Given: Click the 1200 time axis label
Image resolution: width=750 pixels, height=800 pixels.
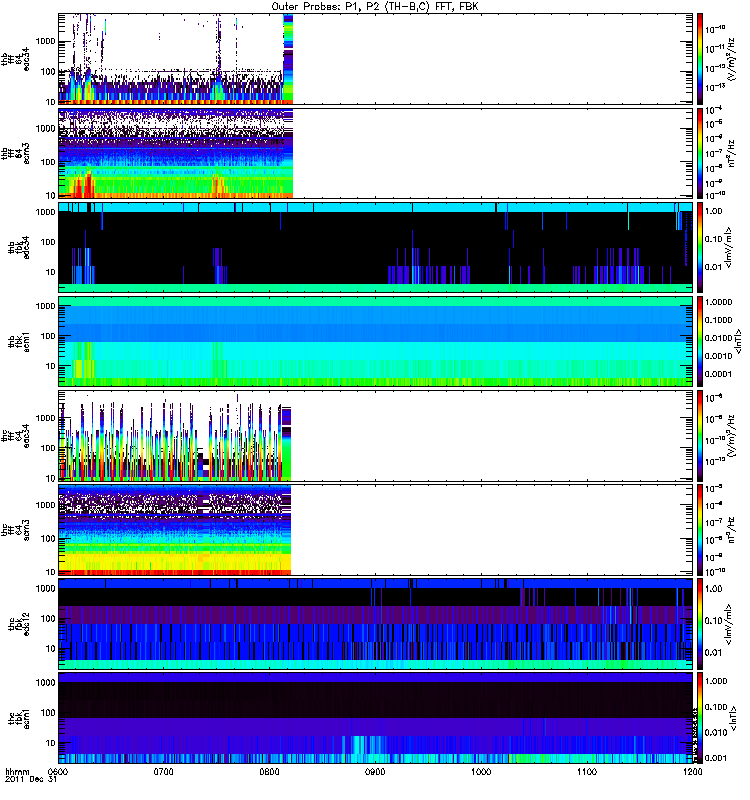Looking at the screenshot, I should (692, 771).
